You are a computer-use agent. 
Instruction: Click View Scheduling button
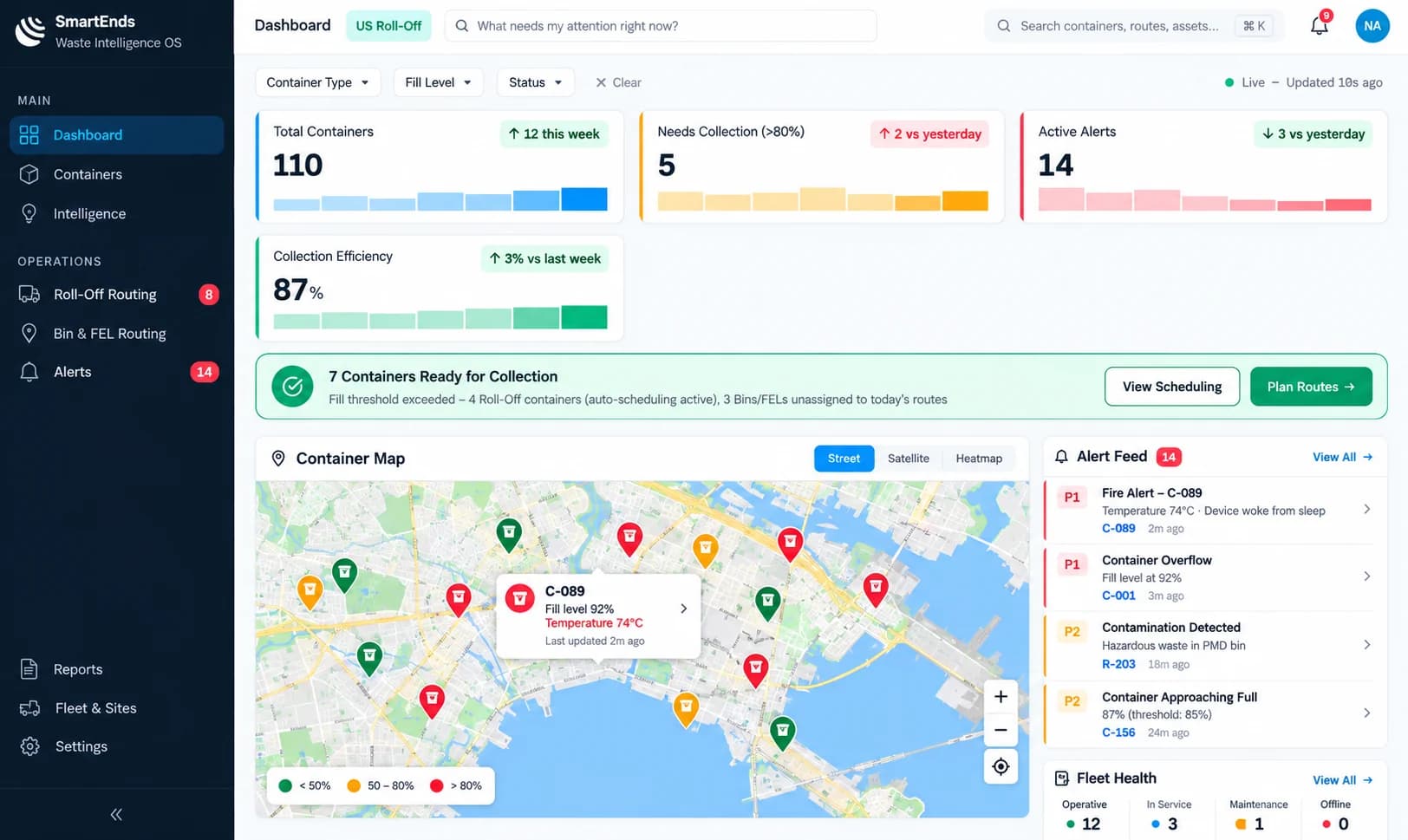click(x=1171, y=387)
